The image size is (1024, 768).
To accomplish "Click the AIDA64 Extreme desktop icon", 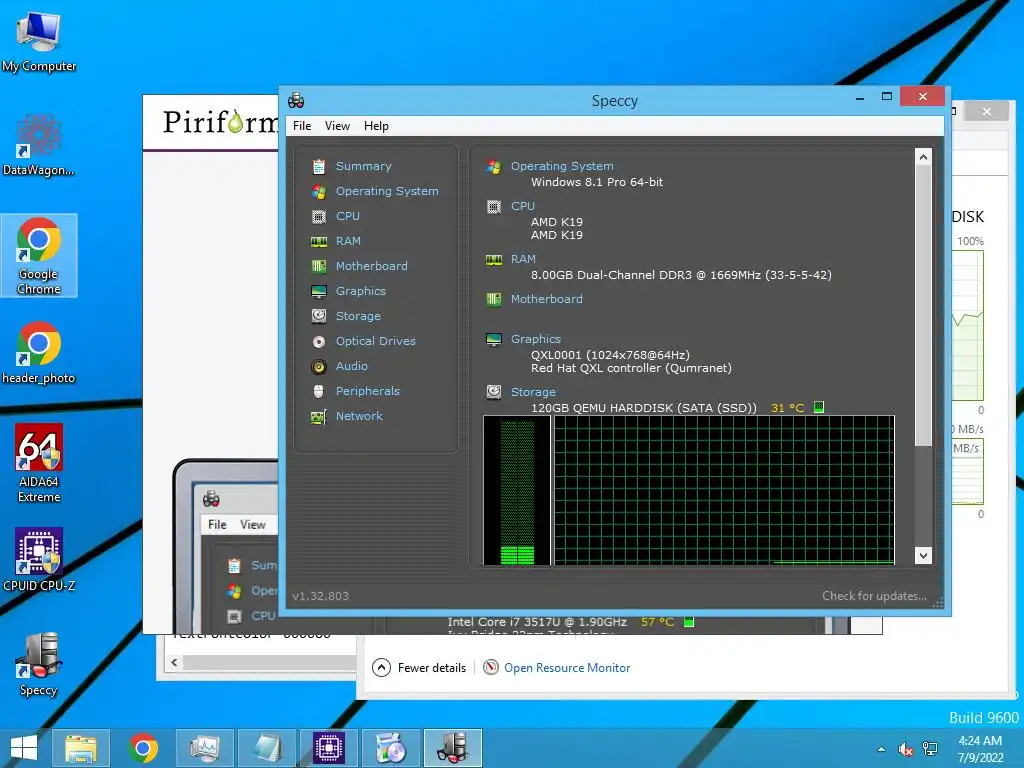I will point(39,463).
